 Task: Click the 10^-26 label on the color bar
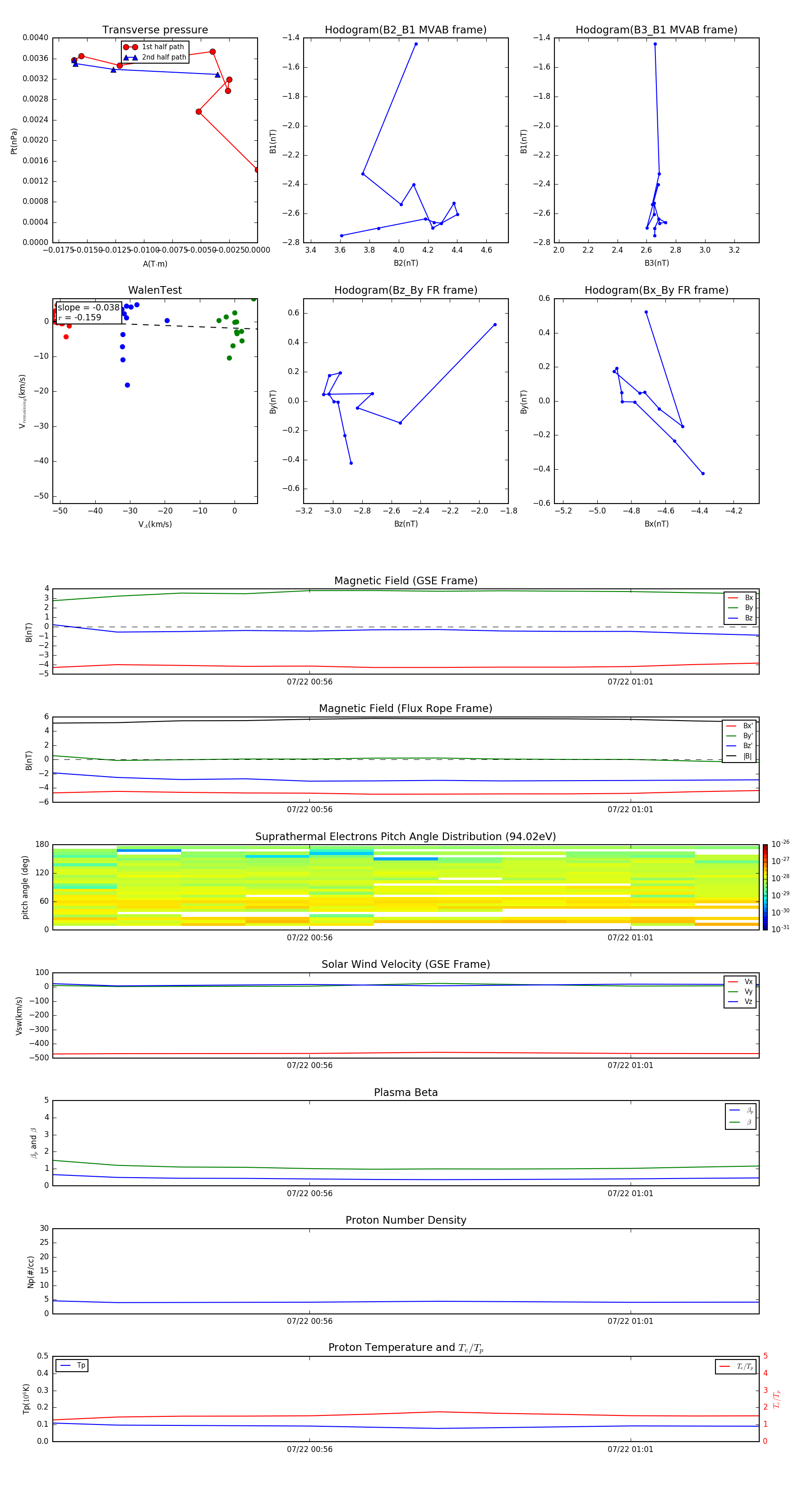(x=780, y=844)
